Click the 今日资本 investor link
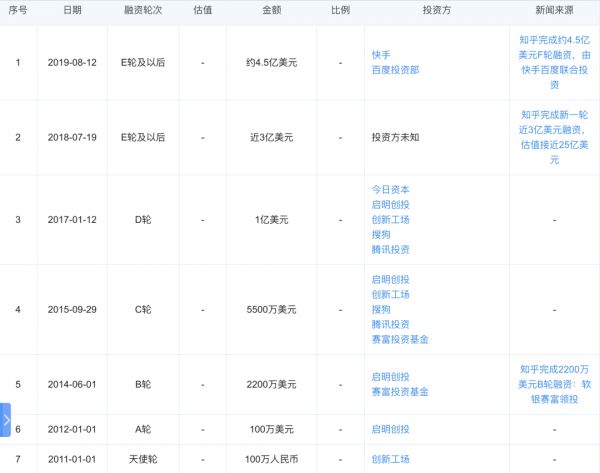This screenshot has width=600, height=473. (390, 189)
